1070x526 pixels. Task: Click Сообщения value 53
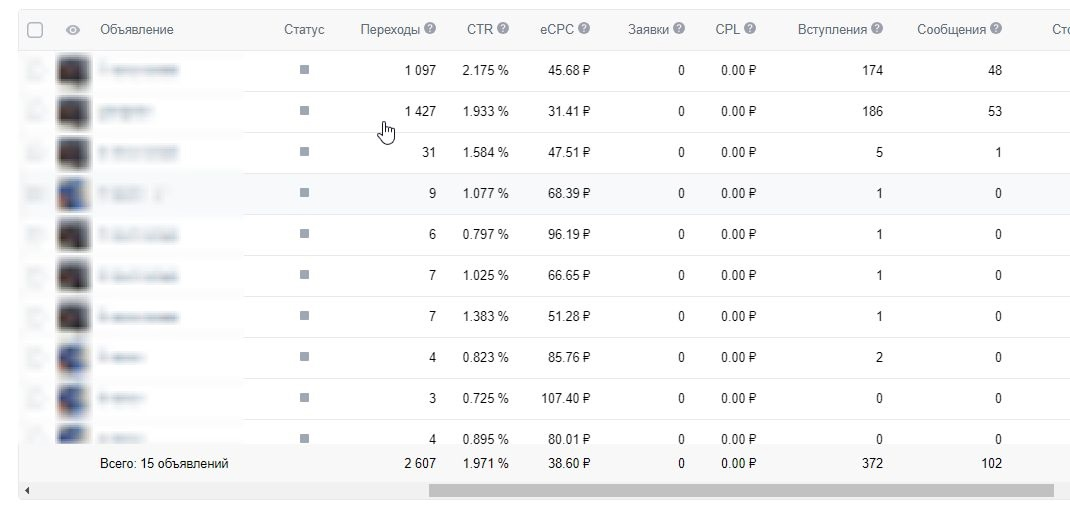[995, 111]
